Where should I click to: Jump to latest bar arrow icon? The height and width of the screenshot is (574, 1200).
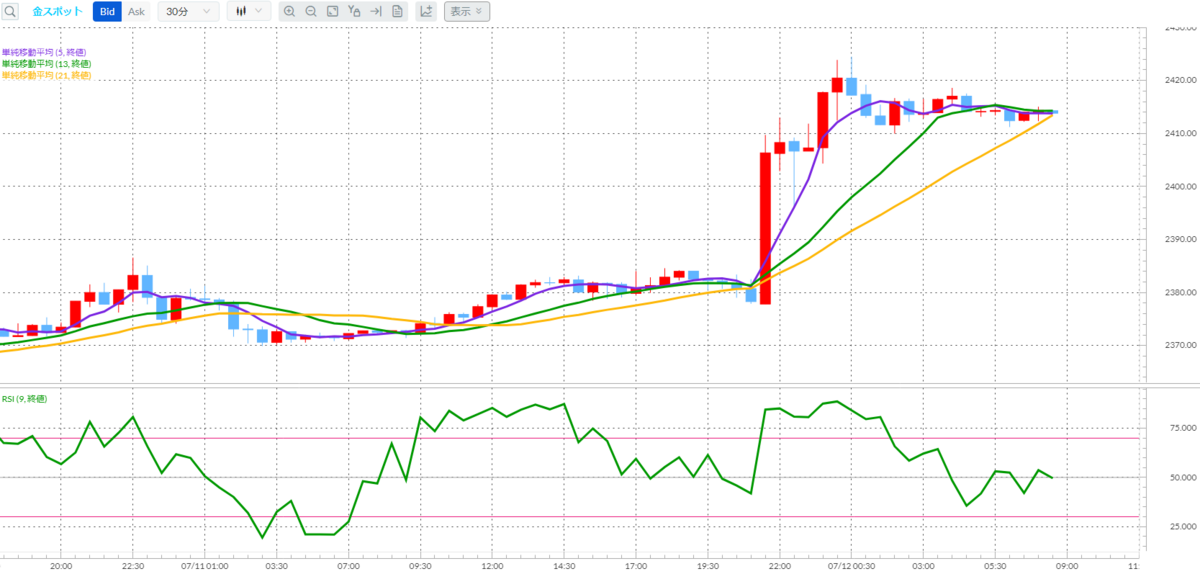376,12
